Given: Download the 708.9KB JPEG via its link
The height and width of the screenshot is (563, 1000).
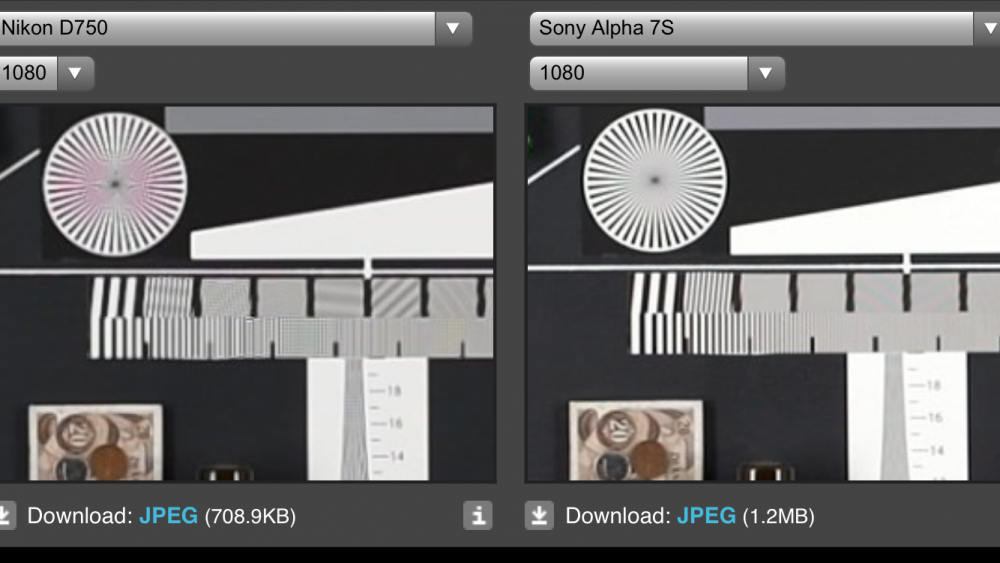Looking at the screenshot, I should (x=168, y=516).
